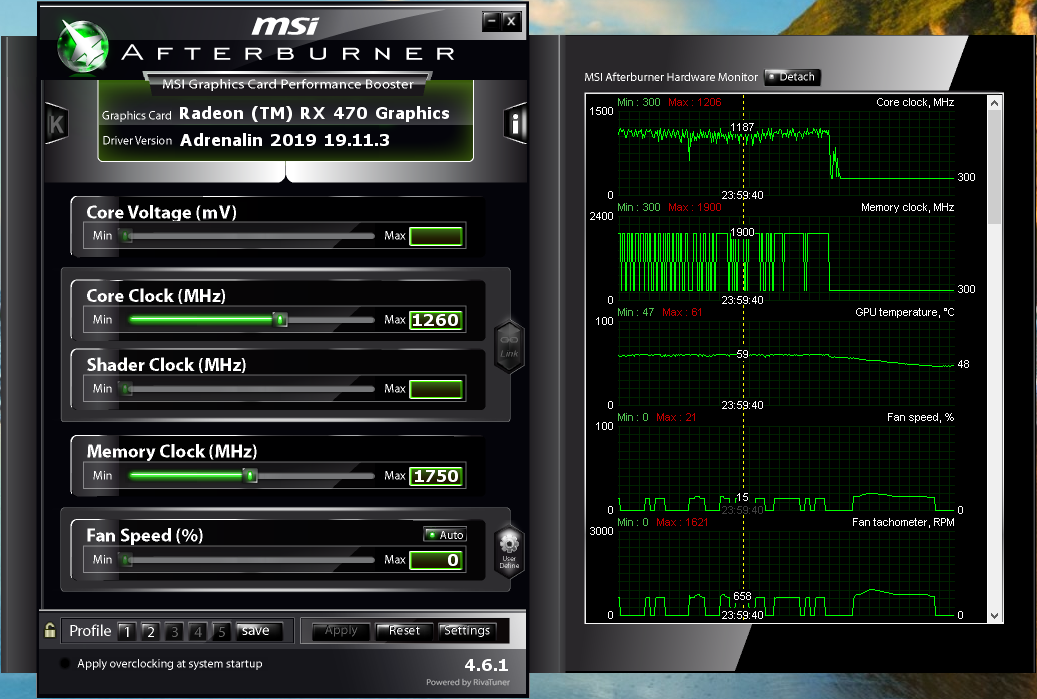Click the MSI Afterburner Hardware Monitor title

[671, 77]
